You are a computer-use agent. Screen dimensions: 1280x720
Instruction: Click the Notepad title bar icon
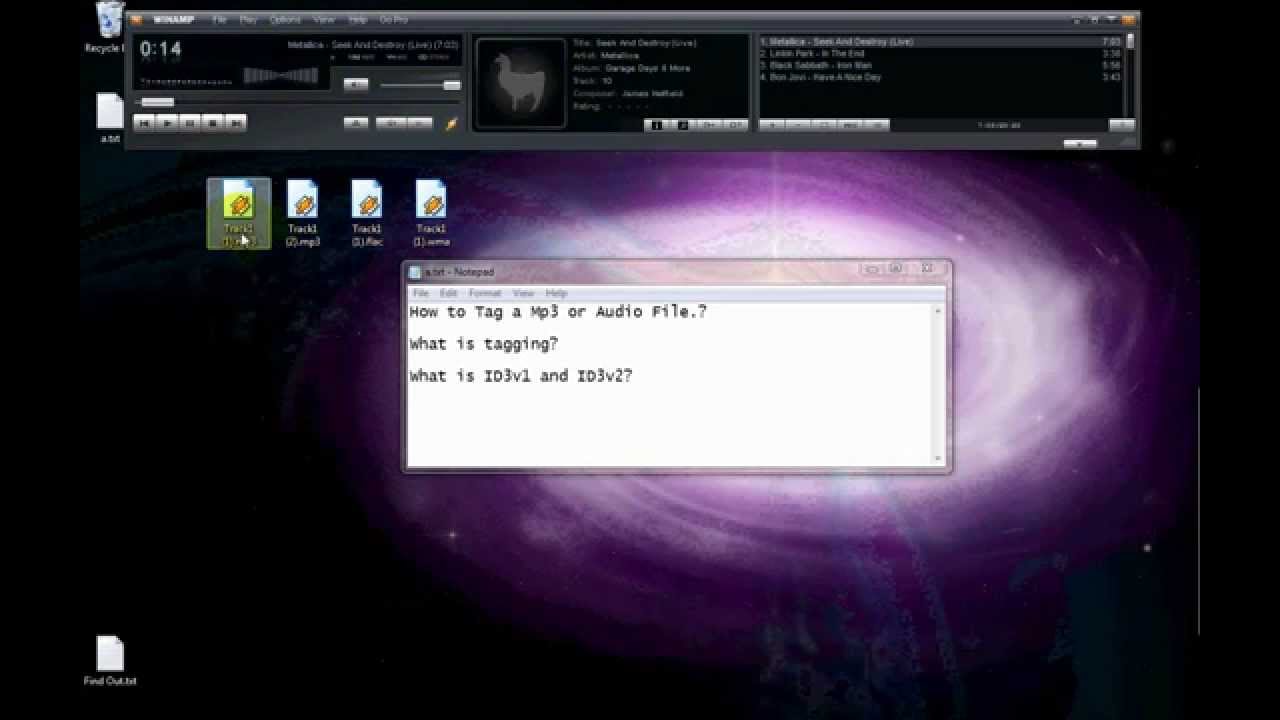pos(415,272)
